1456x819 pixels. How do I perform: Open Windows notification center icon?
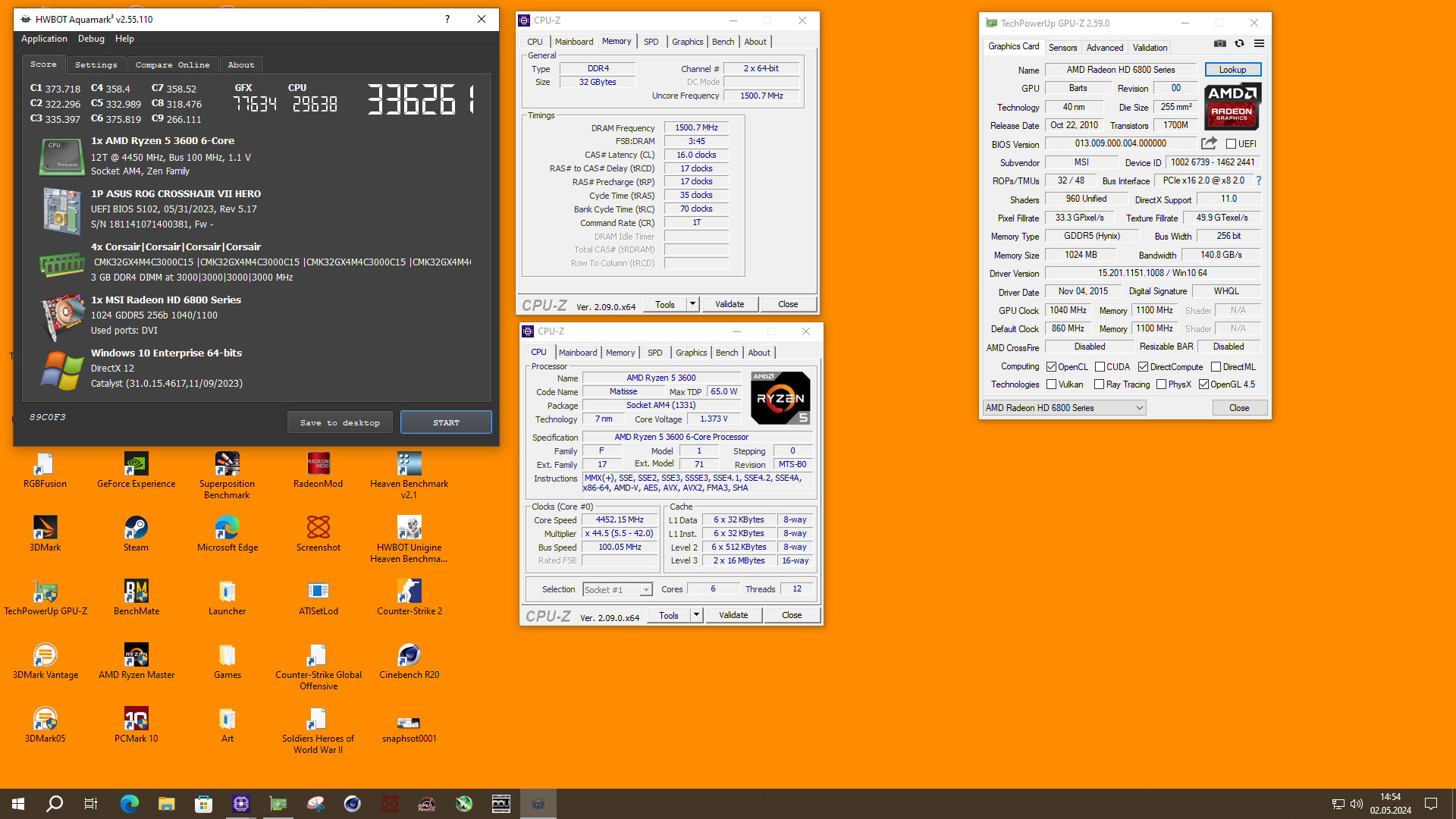1431,804
